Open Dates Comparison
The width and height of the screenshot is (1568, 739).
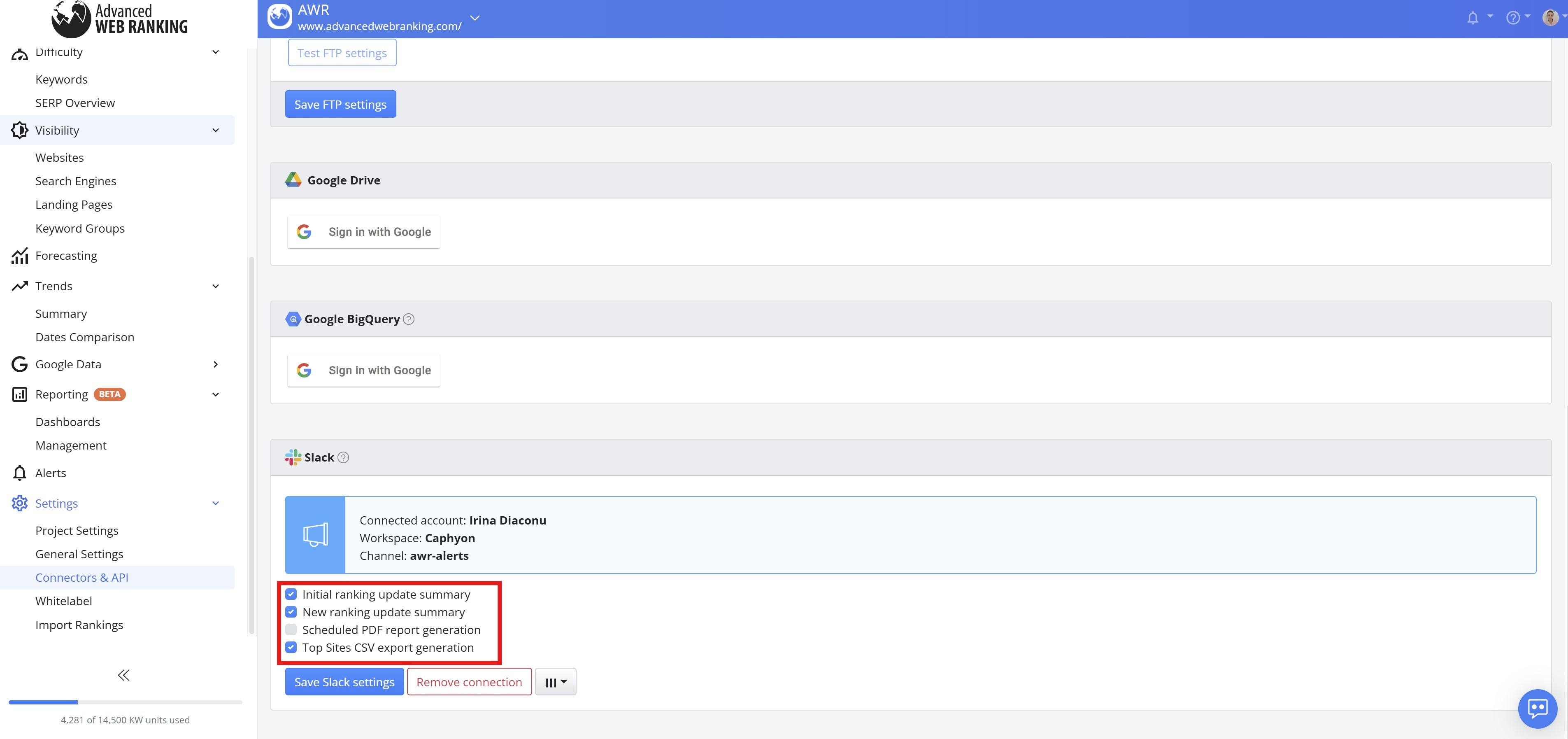pos(85,337)
